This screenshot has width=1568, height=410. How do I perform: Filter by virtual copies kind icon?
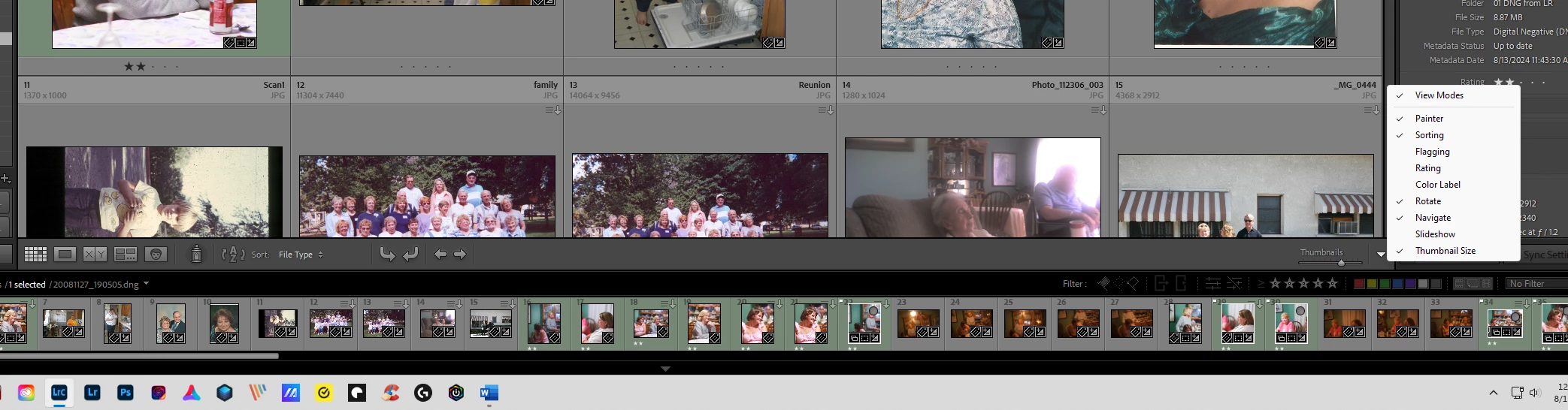click(1473, 284)
